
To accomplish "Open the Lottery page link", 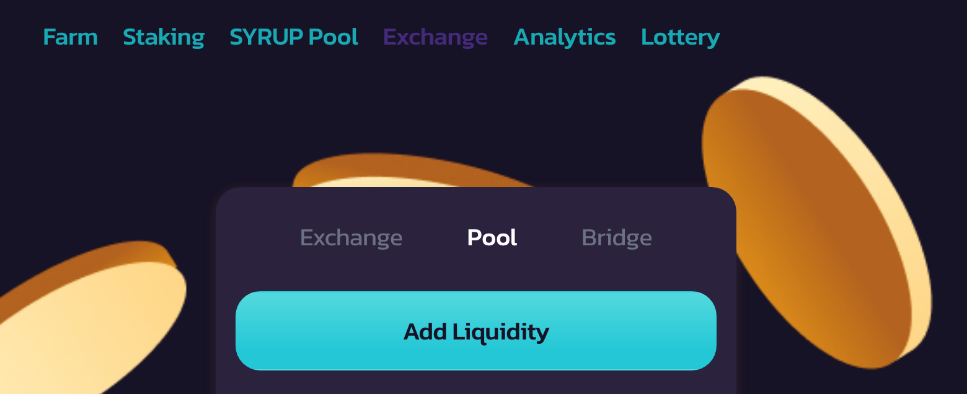I will tap(680, 38).
